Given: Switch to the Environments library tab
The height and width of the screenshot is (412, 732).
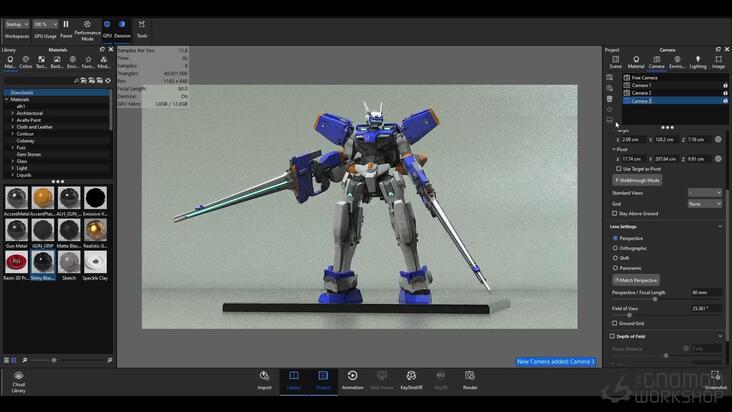Looking at the screenshot, I should pyautogui.click(x=72, y=62).
